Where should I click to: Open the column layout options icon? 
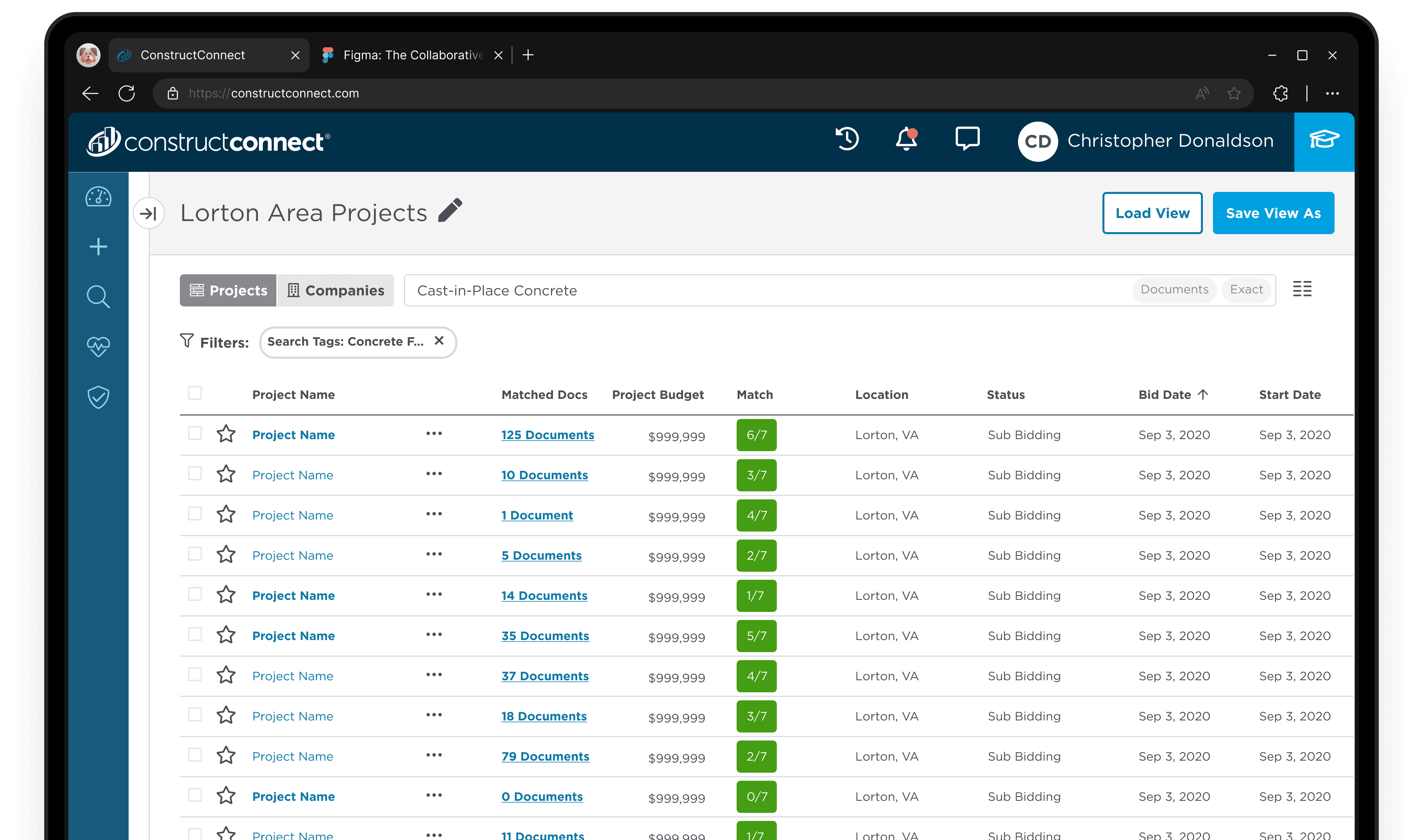click(1302, 289)
